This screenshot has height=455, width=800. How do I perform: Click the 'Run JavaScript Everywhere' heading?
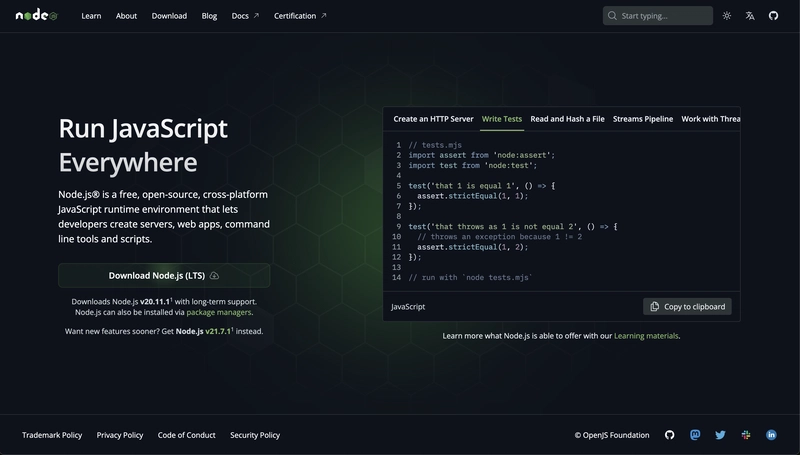[143, 145]
